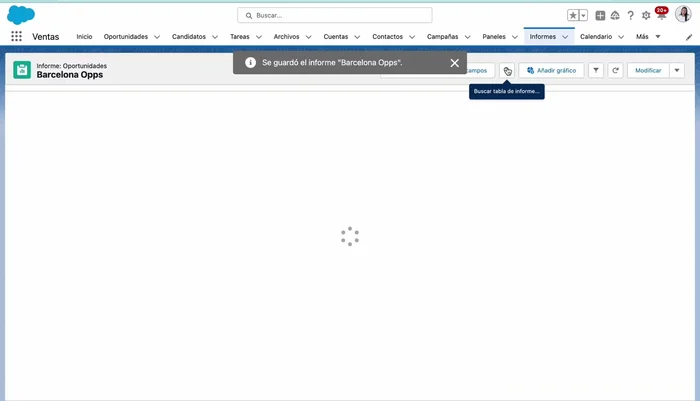The image size is (700, 401).
Task: Click the filter funnel icon
Action: point(595,71)
